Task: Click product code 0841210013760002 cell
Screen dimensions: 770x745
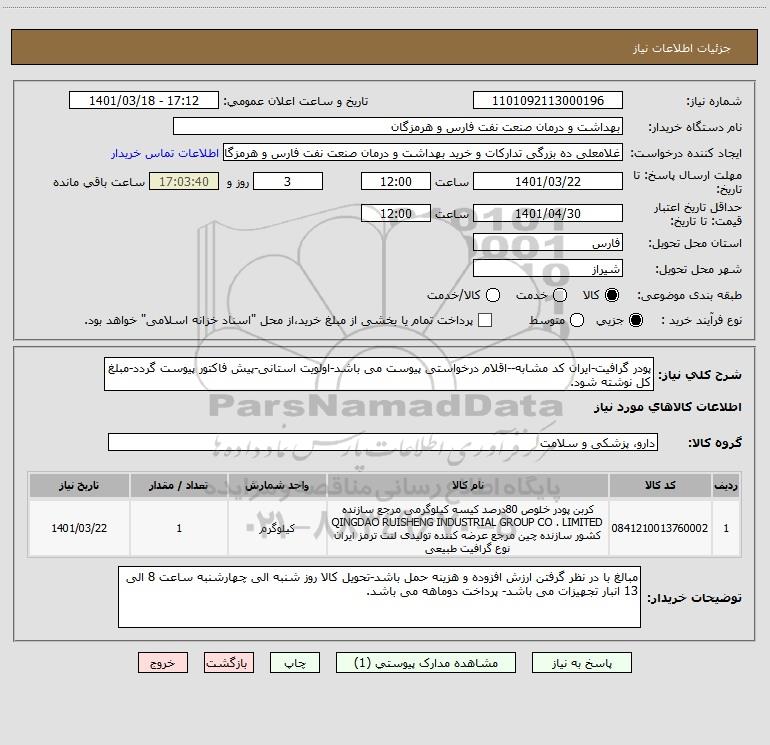Action: [660, 528]
